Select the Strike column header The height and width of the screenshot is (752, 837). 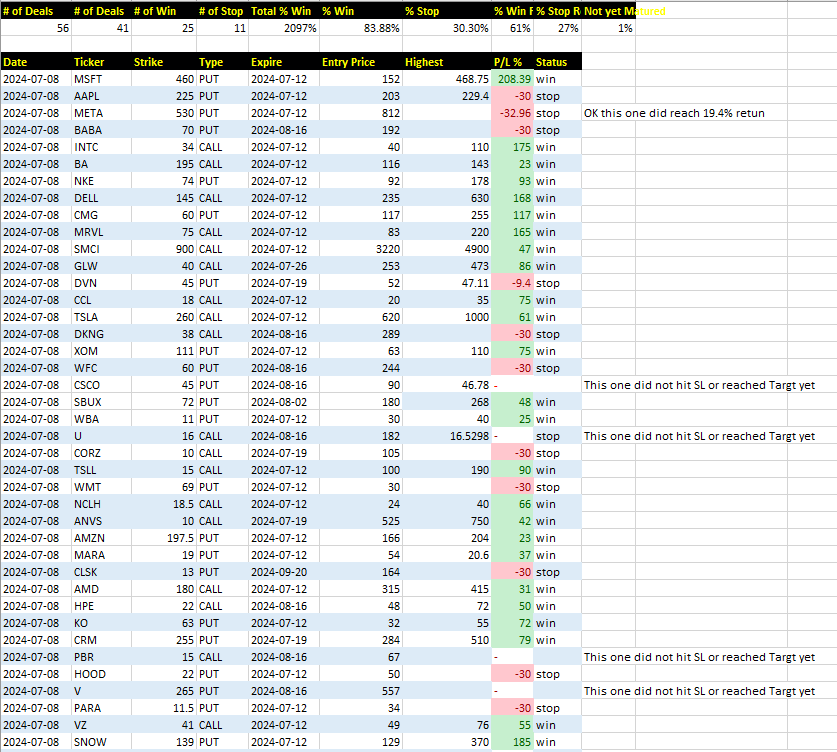point(164,62)
